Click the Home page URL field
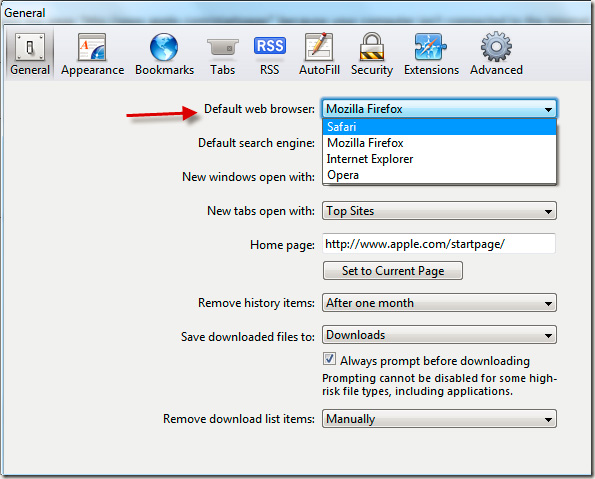The height and width of the screenshot is (479, 595). click(439, 243)
